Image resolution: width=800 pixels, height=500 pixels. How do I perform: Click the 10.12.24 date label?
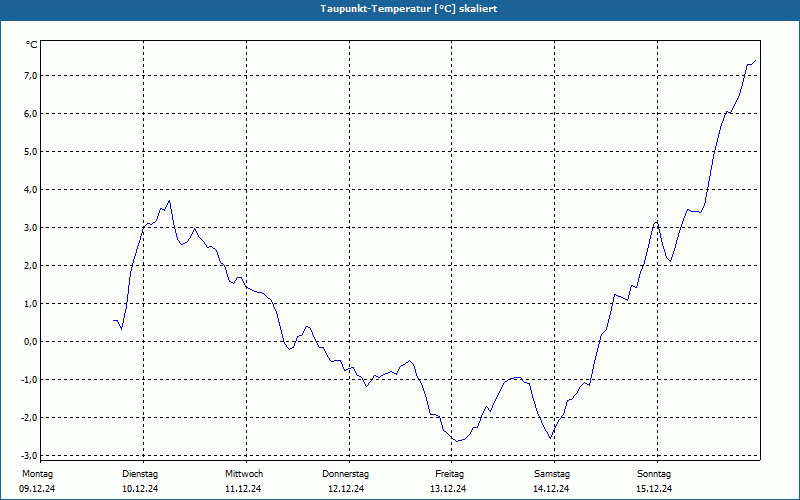click(x=140, y=489)
